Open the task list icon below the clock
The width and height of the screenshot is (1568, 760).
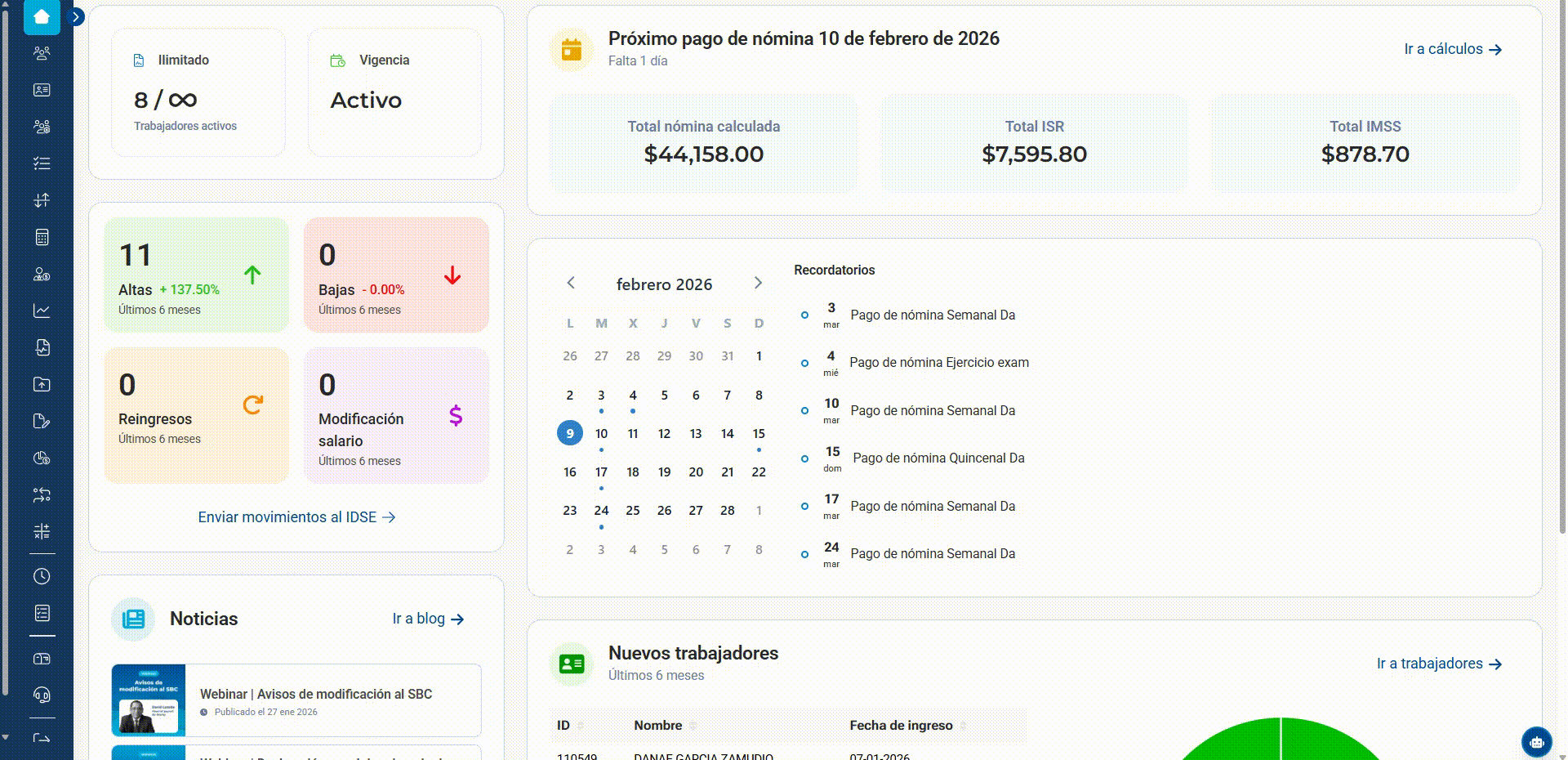point(42,613)
